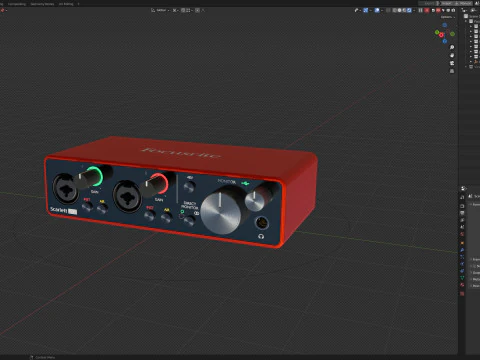Viewport: 480px width, 360px height.
Task: Open the Object Constraints properties tab
Action: coord(462,271)
